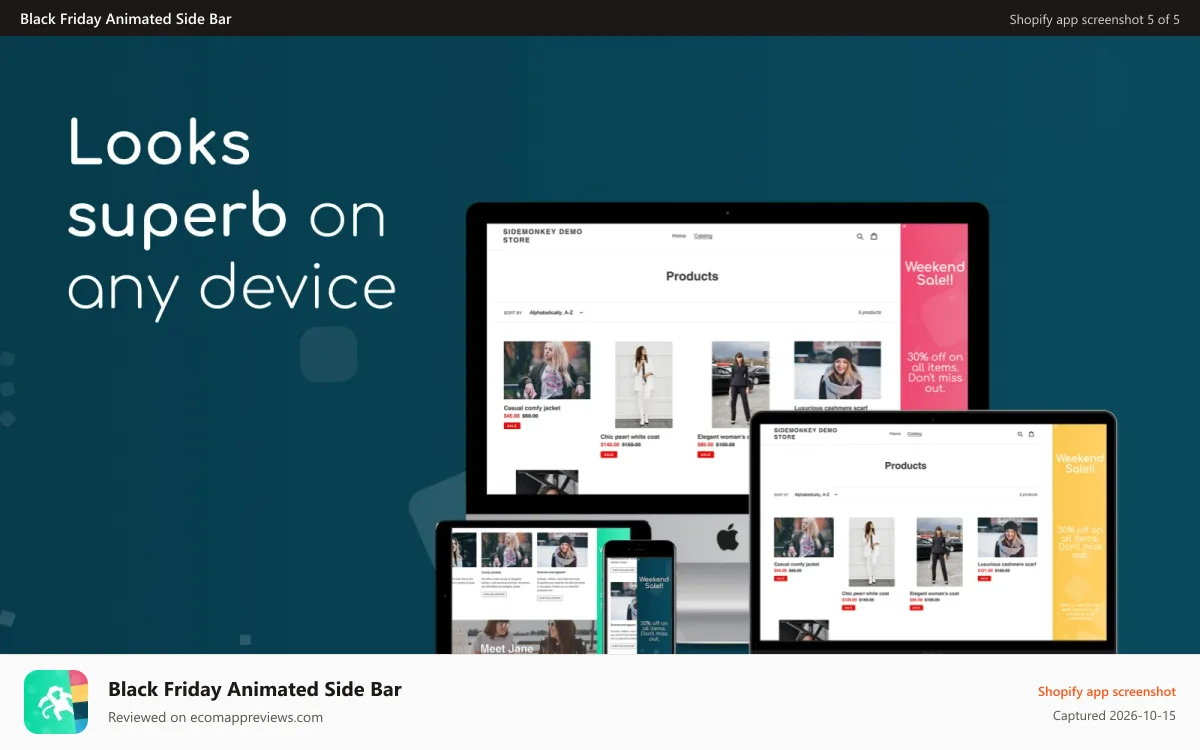The width and height of the screenshot is (1200, 750).
Task: Click Luxurious cashmere scarf name on the laptop
Action: pyautogui.click(x=1007, y=564)
